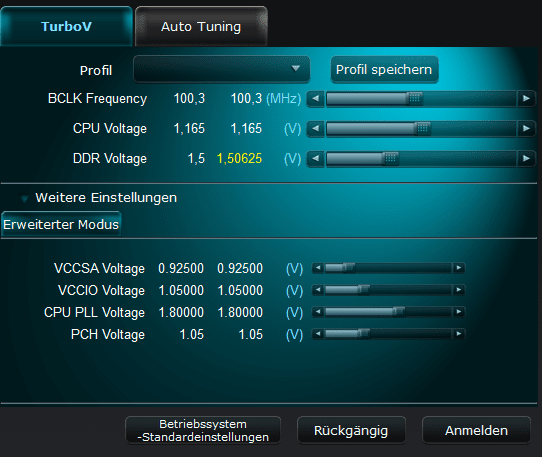This screenshot has width=542, height=457.
Task: Click the CPU PLL Voltage label
Action: tap(94, 313)
